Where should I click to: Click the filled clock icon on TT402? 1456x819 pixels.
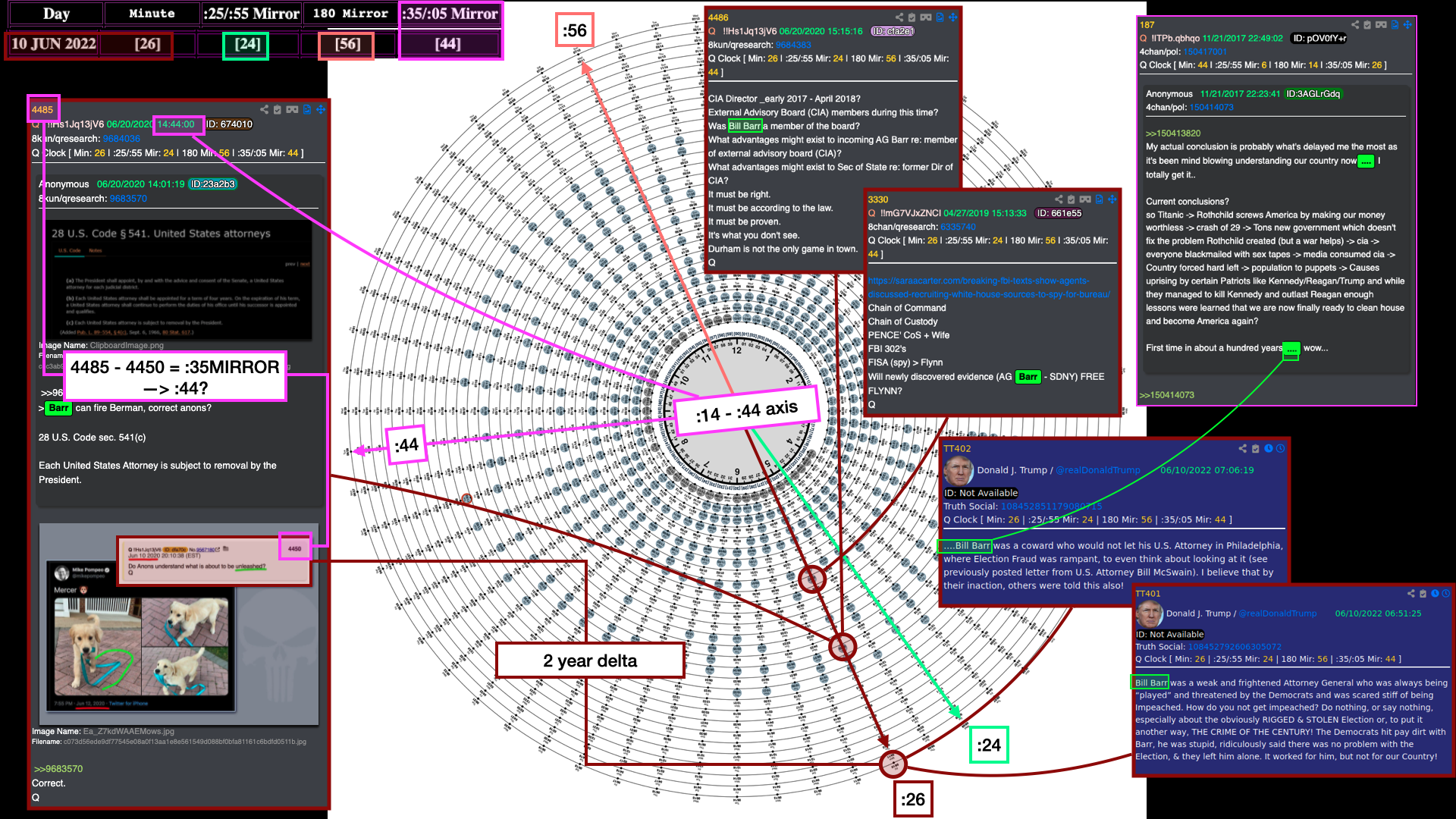(1268, 449)
